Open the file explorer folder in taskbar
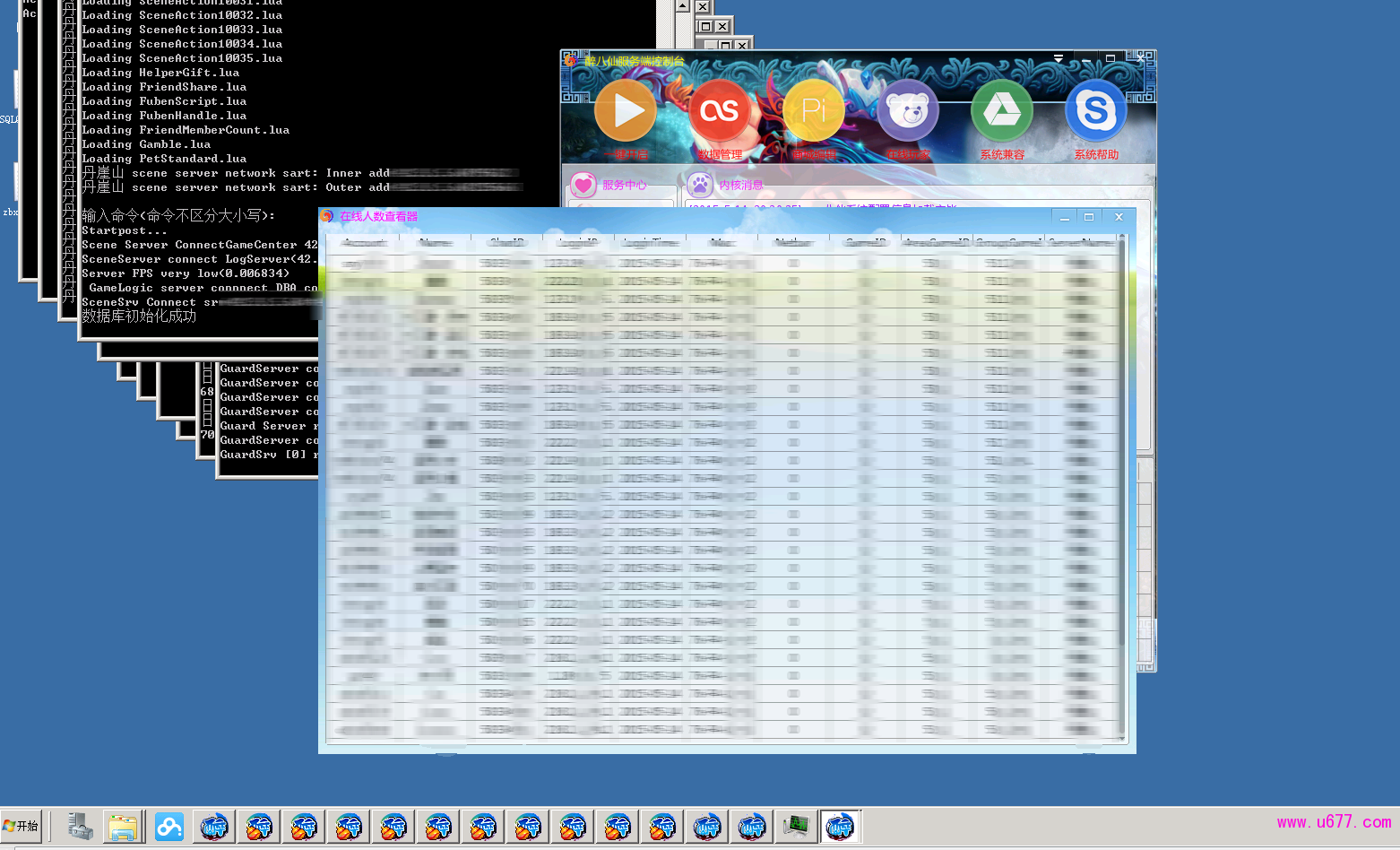 (123, 827)
